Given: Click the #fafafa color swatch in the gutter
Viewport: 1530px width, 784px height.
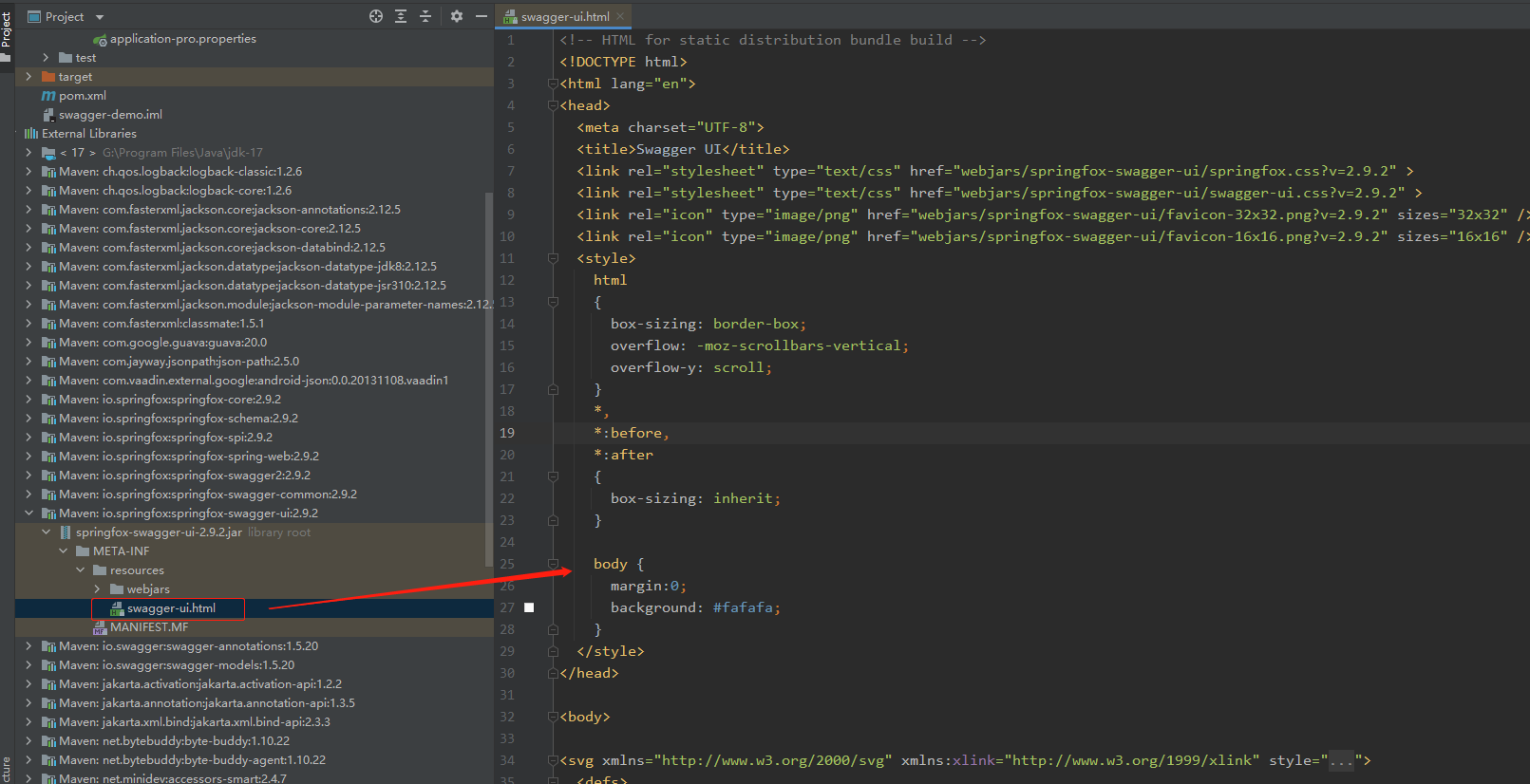Looking at the screenshot, I should click(x=529, y=607).
